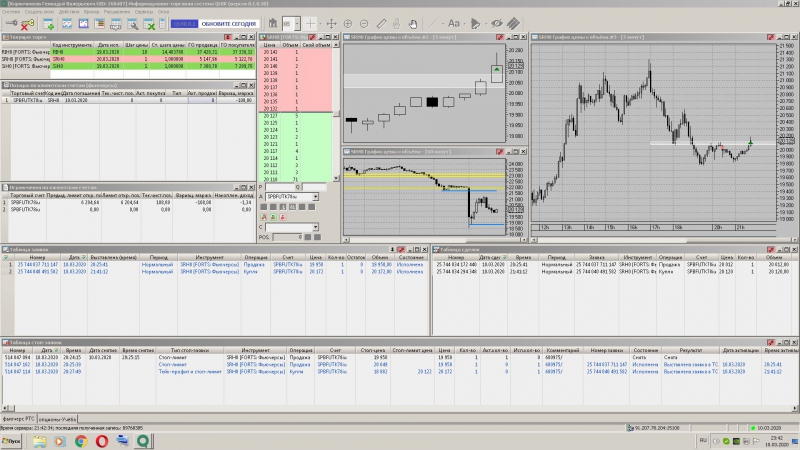Switch to the фьючерс РТС tab
This screenshot has width=800, height=450.
coord(18,419)
